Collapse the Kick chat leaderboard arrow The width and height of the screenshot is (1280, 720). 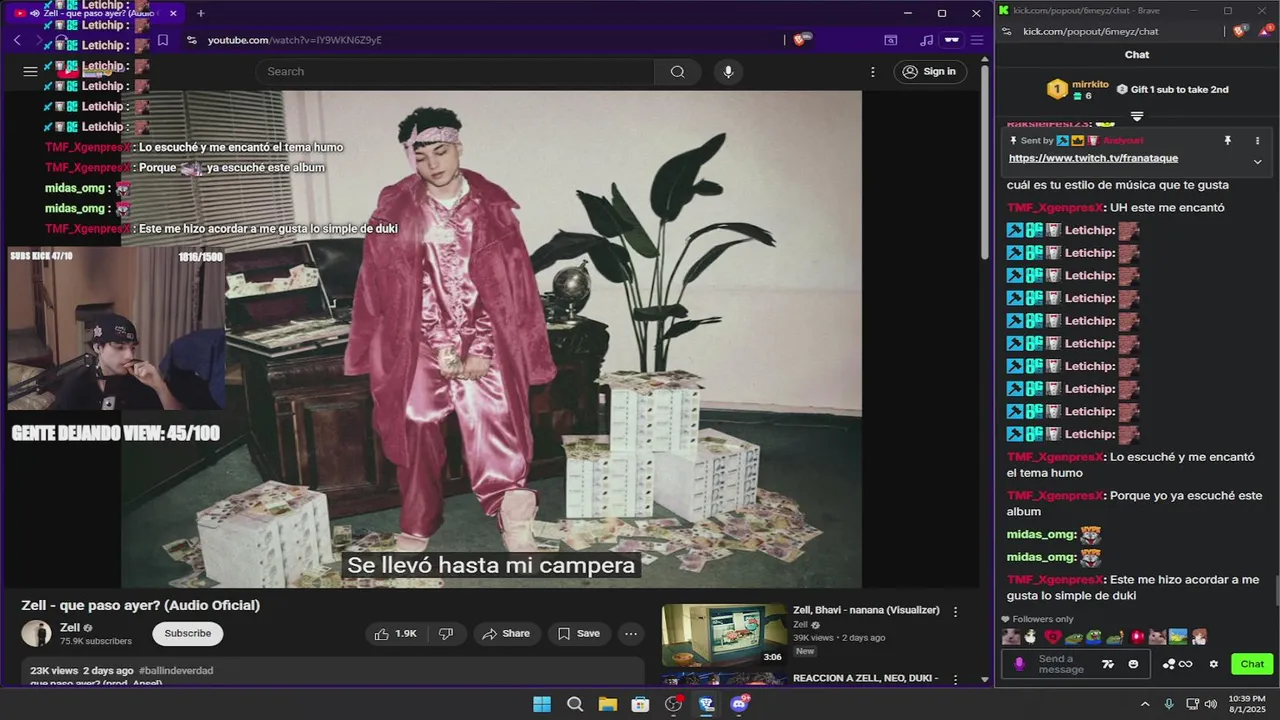click(x=1137, y=117)
